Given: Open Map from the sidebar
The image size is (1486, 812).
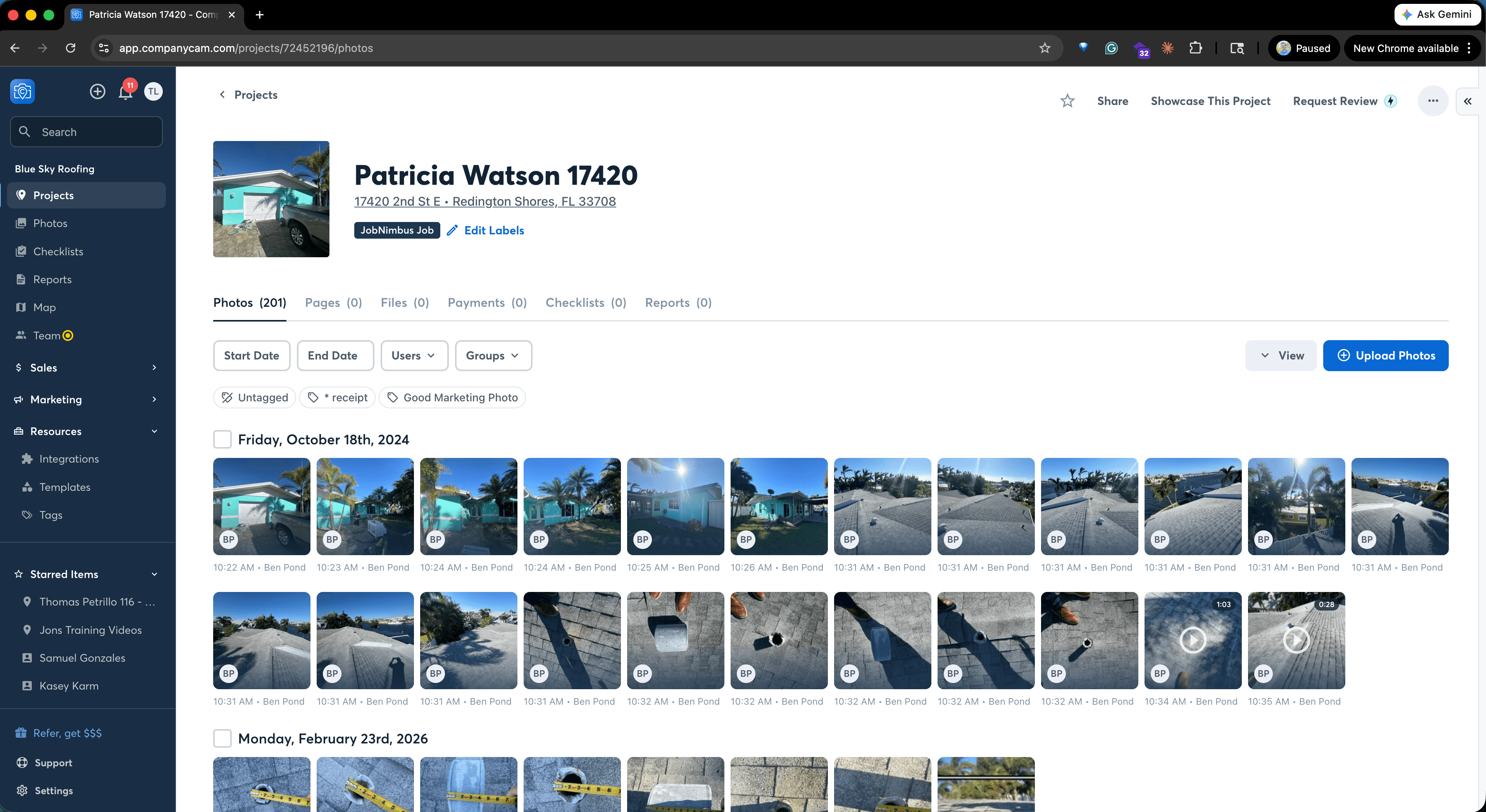Looking at the screenshot, I should point(44,307).
